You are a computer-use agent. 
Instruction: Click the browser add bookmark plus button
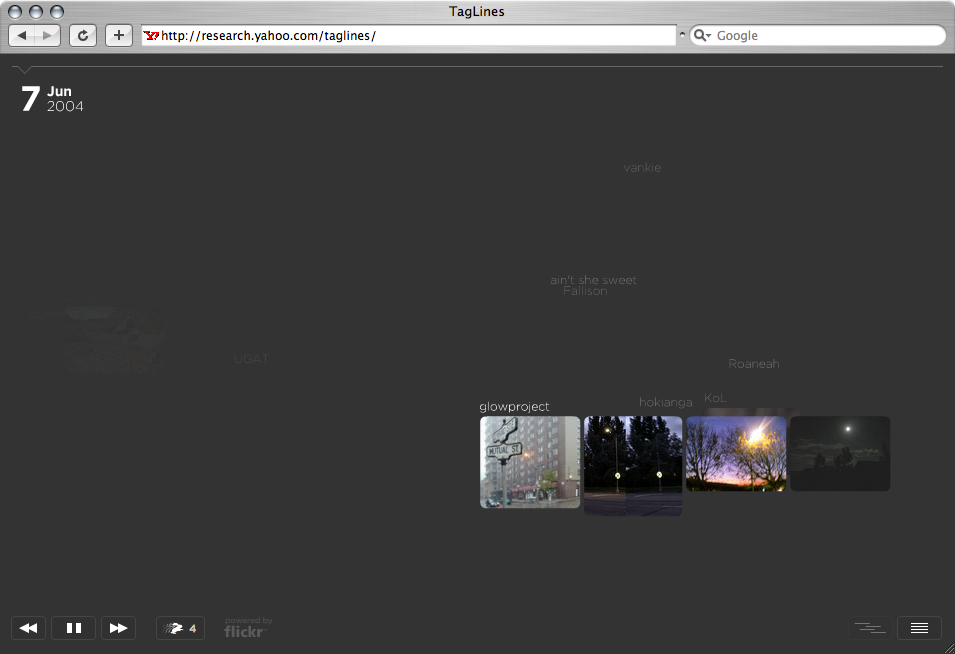pos(119,35)
